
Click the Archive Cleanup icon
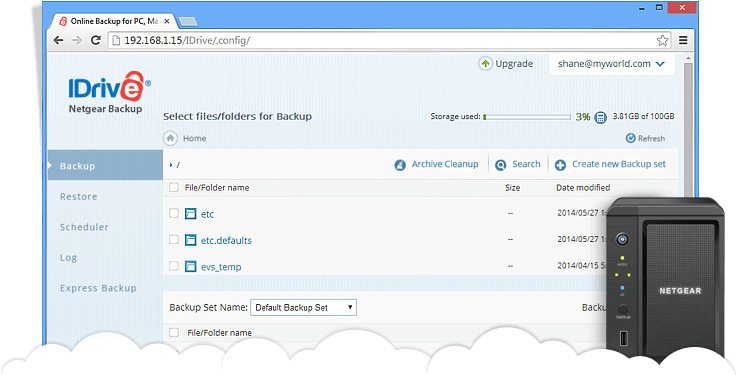pyautogui.click(x=400, y=165)
